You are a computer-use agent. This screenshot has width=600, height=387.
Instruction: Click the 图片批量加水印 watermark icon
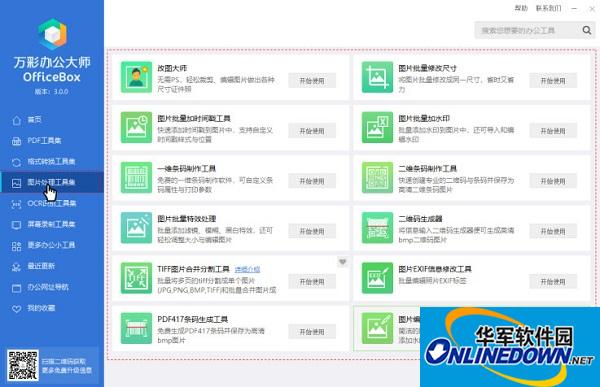[x=377, y=127]
